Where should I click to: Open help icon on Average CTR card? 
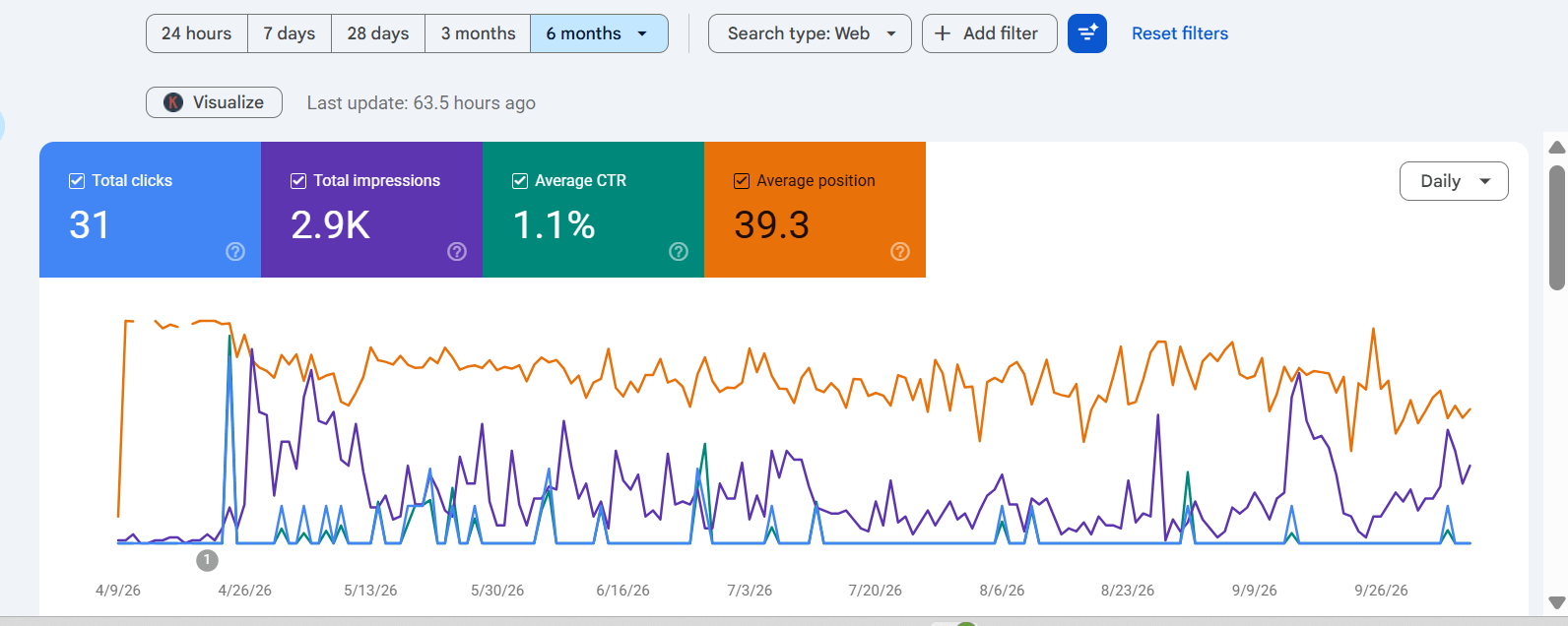679,252
